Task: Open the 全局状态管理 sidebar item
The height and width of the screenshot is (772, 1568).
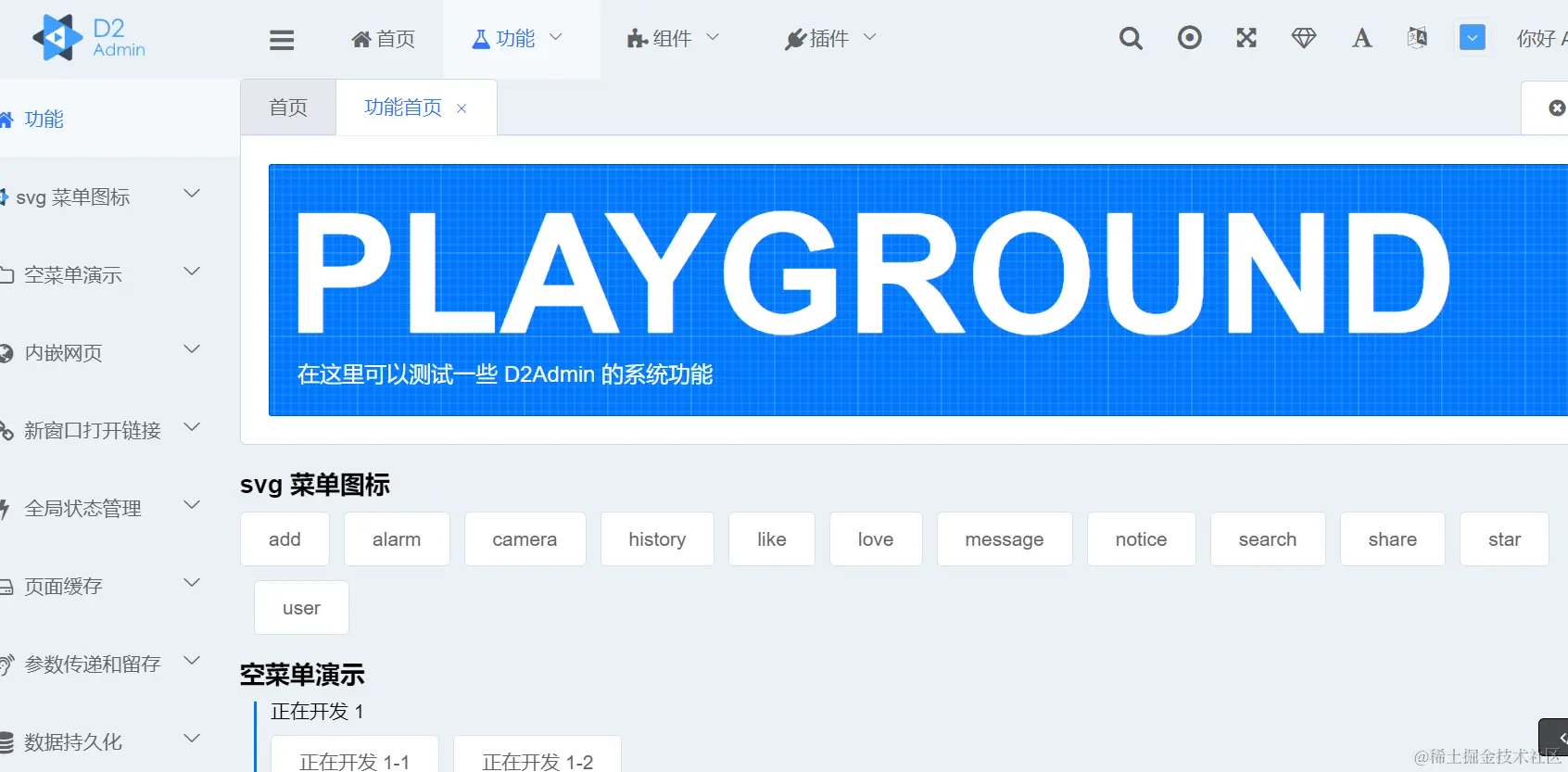Action: (120, 508)
